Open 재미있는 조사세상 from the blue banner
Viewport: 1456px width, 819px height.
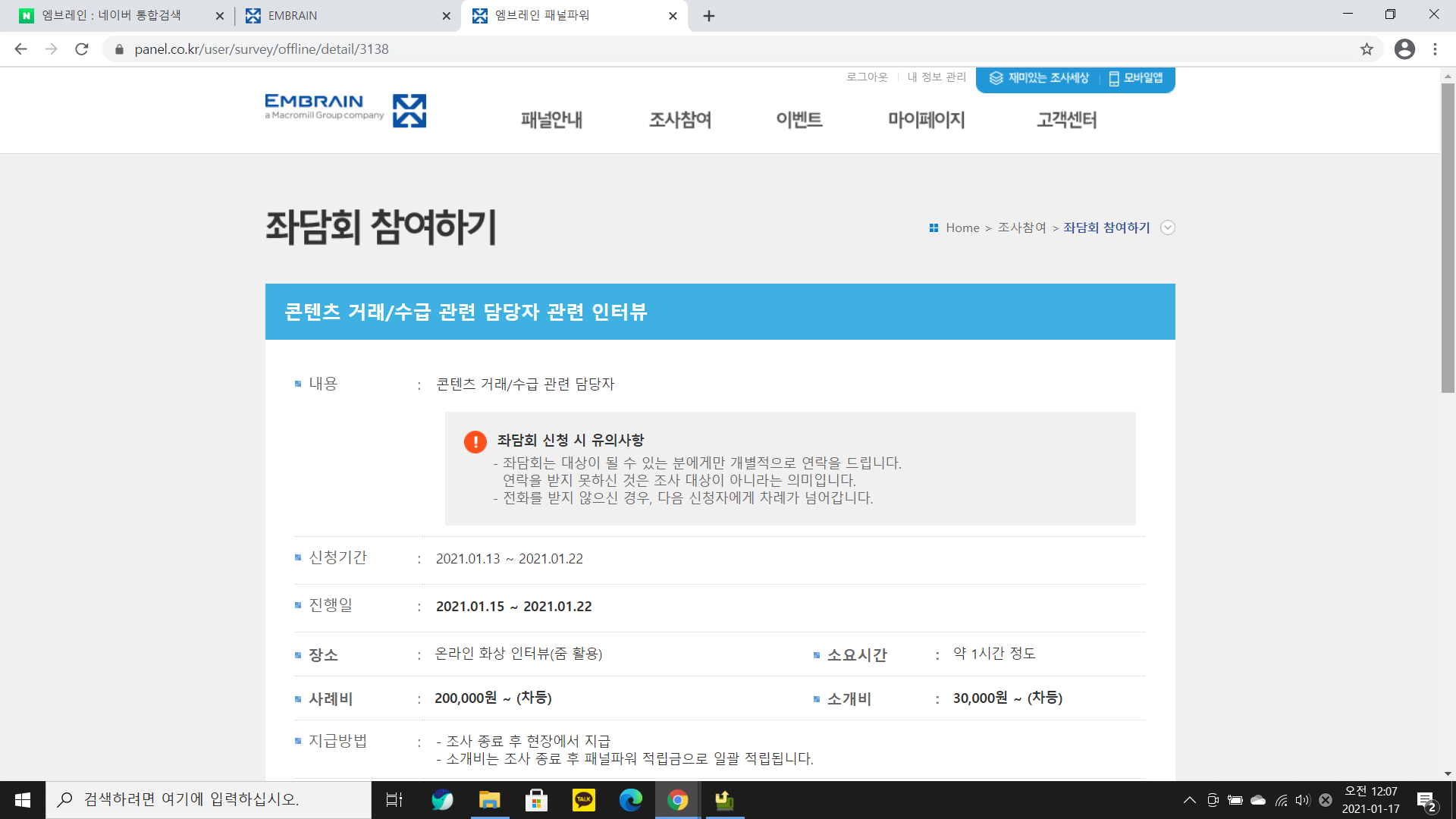coord(1039,78)
